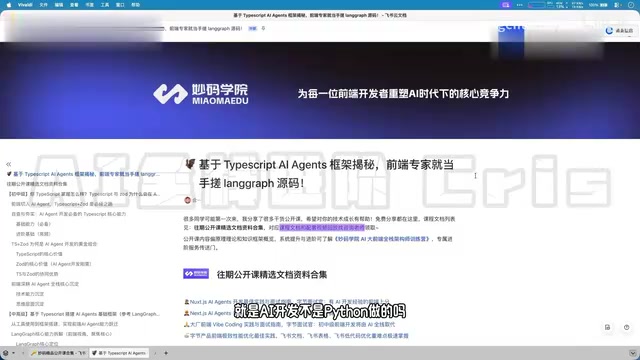Viewport: 640px width, 360px height.
Task: Open the 编辑 menu
Action: 59,5
